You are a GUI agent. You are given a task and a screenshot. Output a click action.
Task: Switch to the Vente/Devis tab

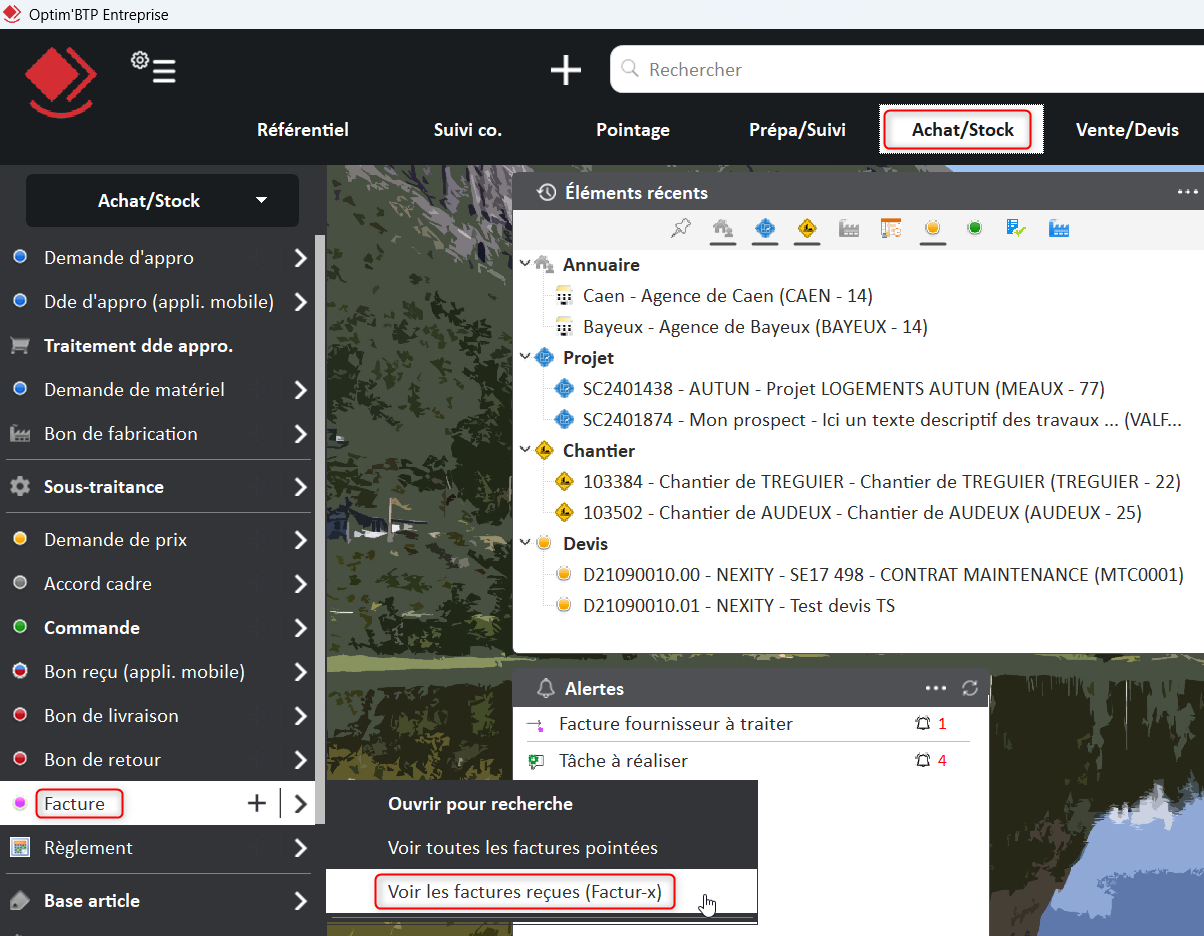(1126, 129)
